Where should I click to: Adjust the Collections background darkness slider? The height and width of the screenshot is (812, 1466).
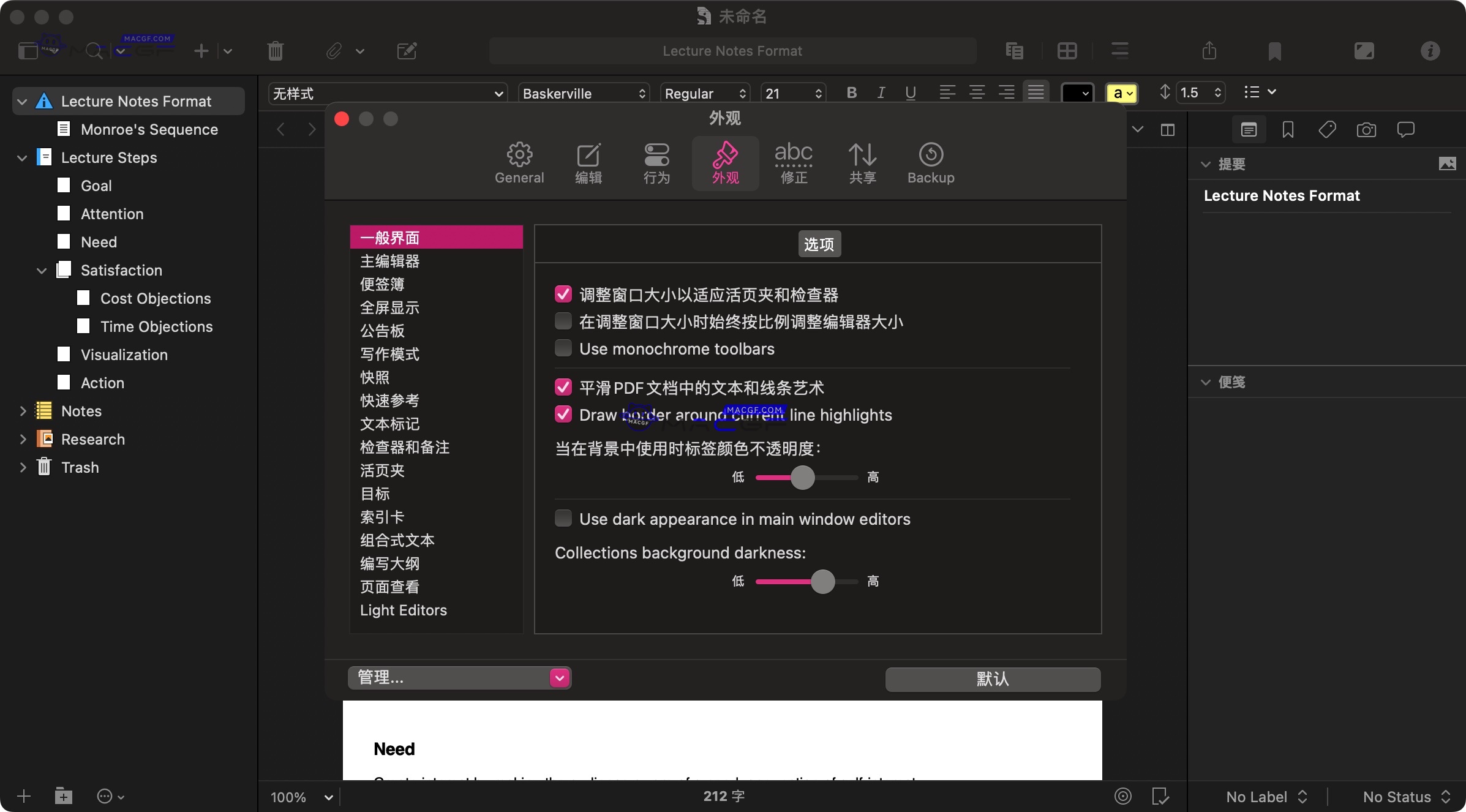tap(824, 581)
